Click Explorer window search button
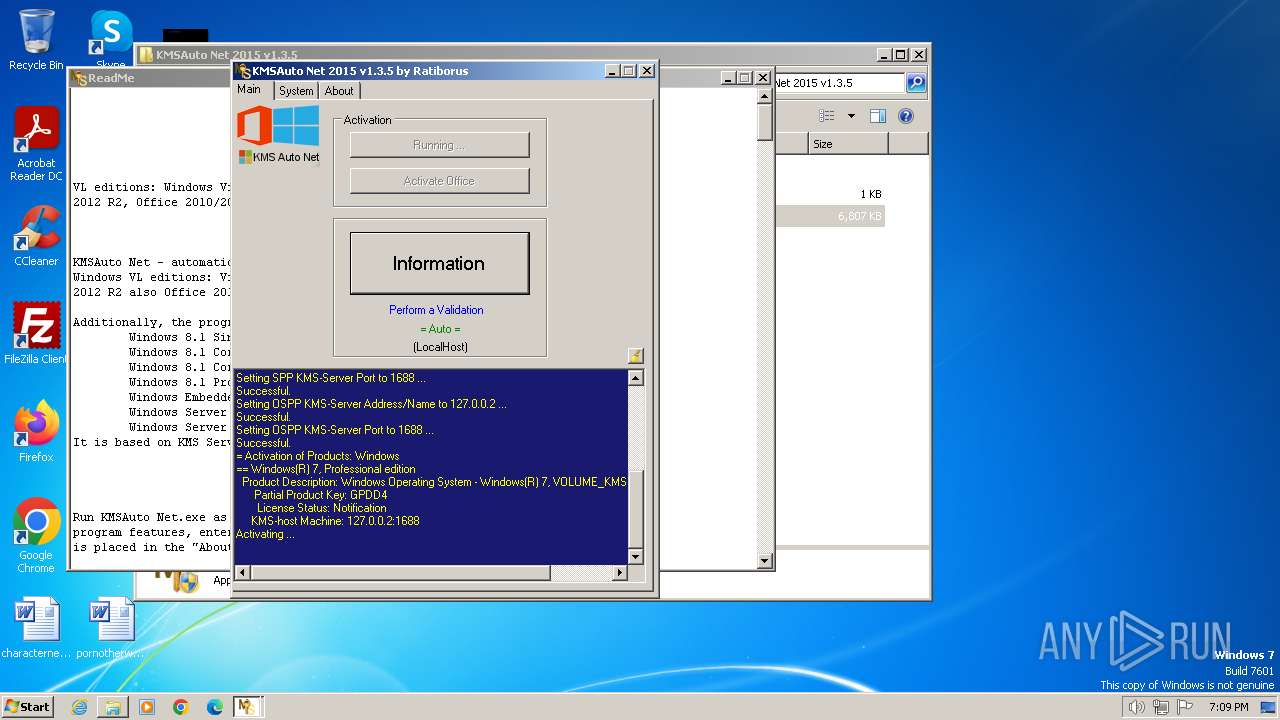The height and width of the screenshot is (720, 1280). [916, 83]
